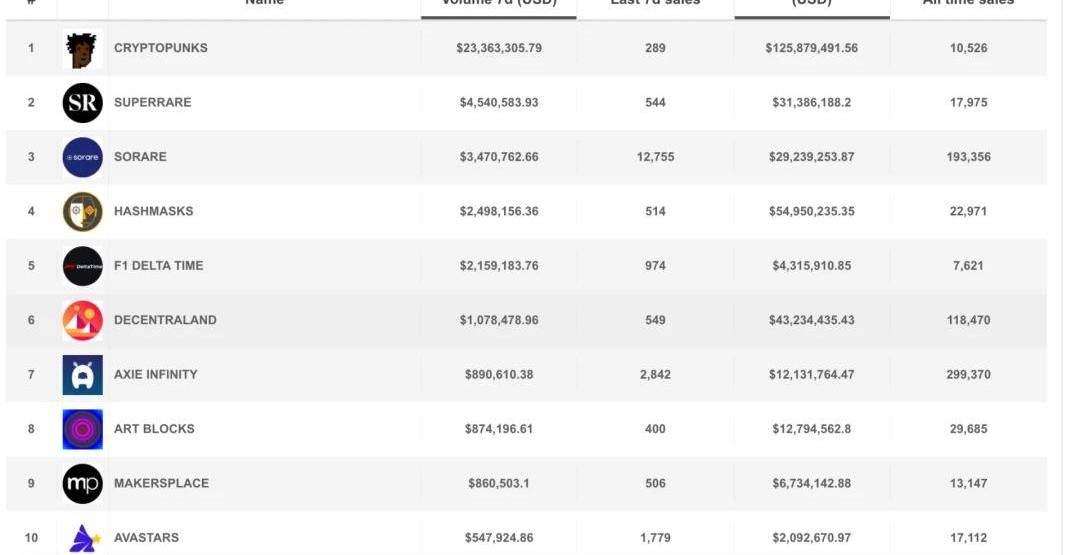Image resolution: width=1080 pixels, height=555 pixels.
Task: Go to the SUPERRARE name link
Action: pyautogui.click(x=152, y=102)
